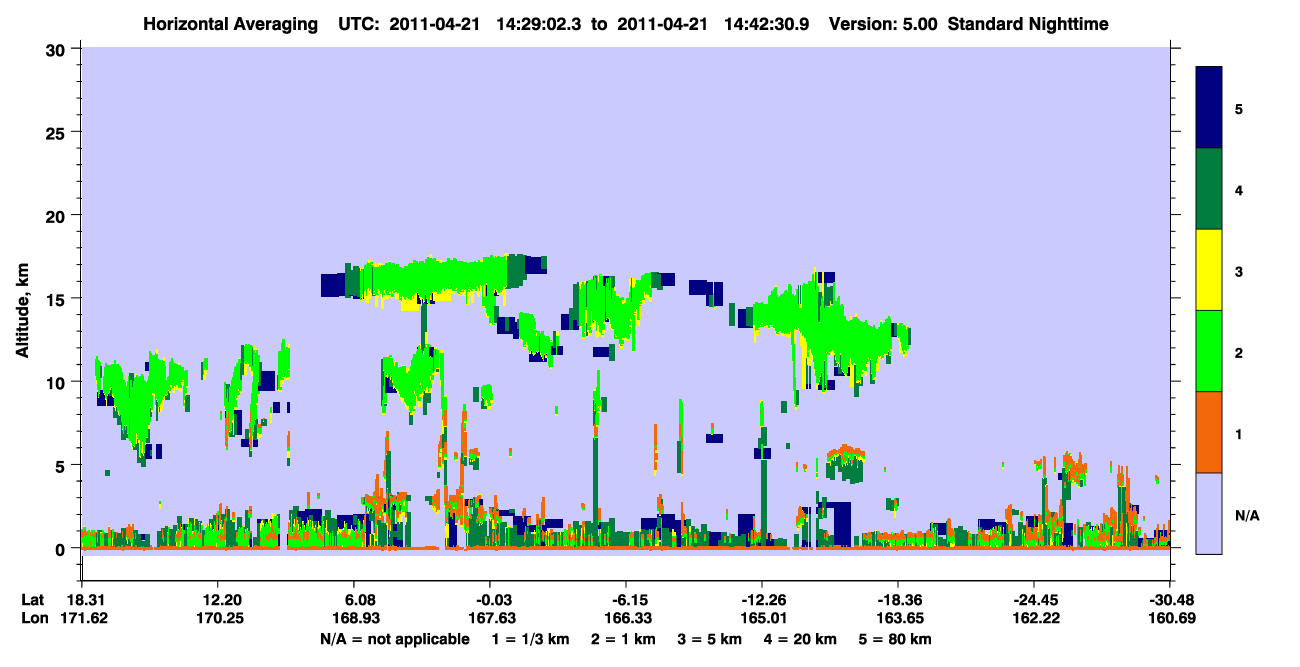The image size is (1300, 667).
Task: Click the latitude value -12.26
Action: point(761,600)
